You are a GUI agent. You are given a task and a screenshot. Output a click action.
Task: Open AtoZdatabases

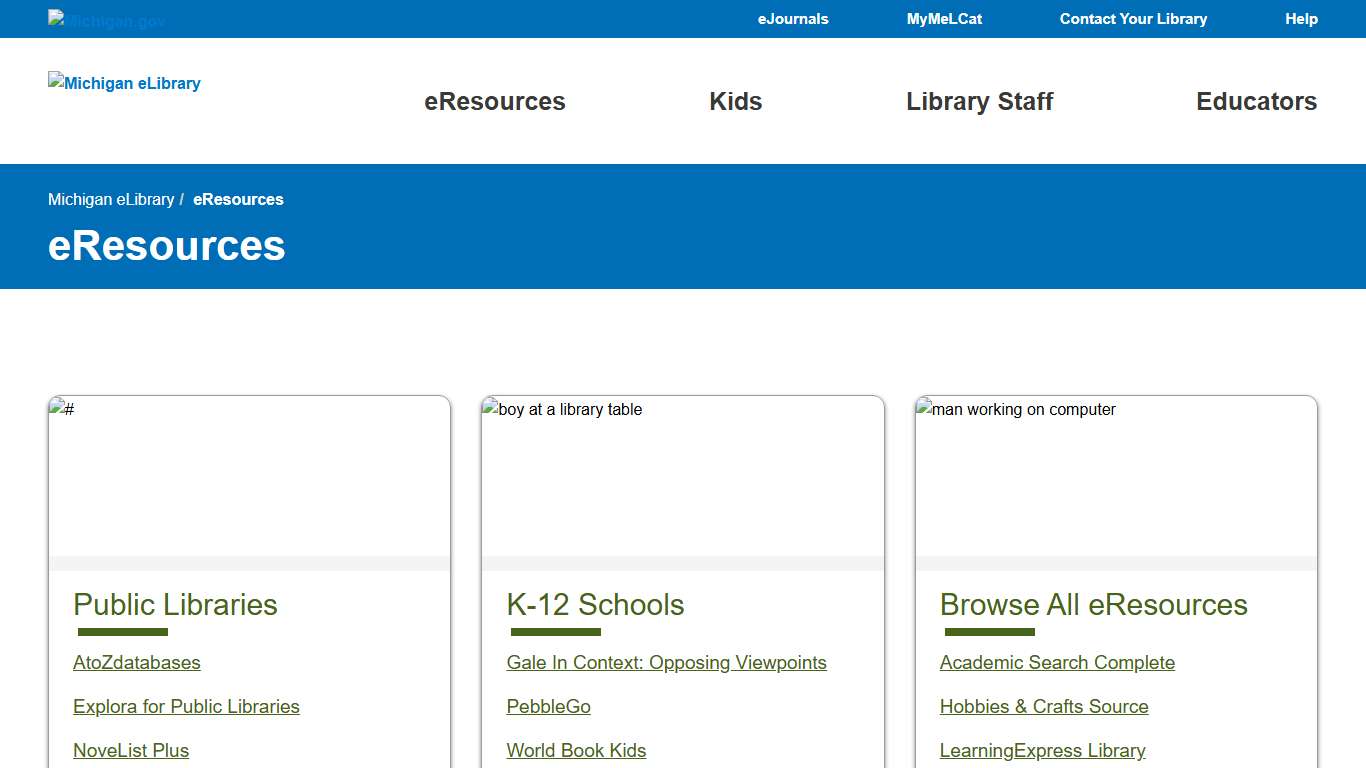click(x=136, y=662)
